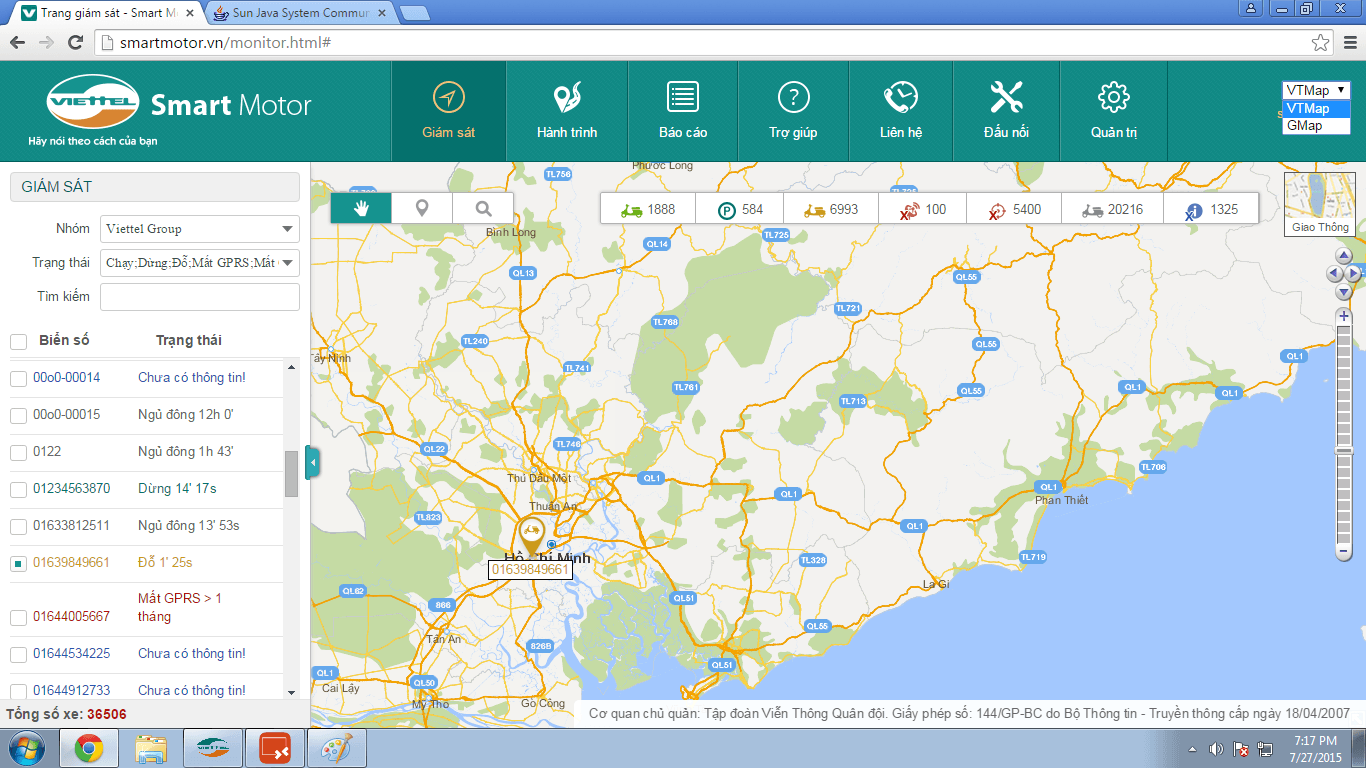Open the Nhóm Viettel Group dropdown
This screenshot has width=1366, height=768.
(200, 229)
